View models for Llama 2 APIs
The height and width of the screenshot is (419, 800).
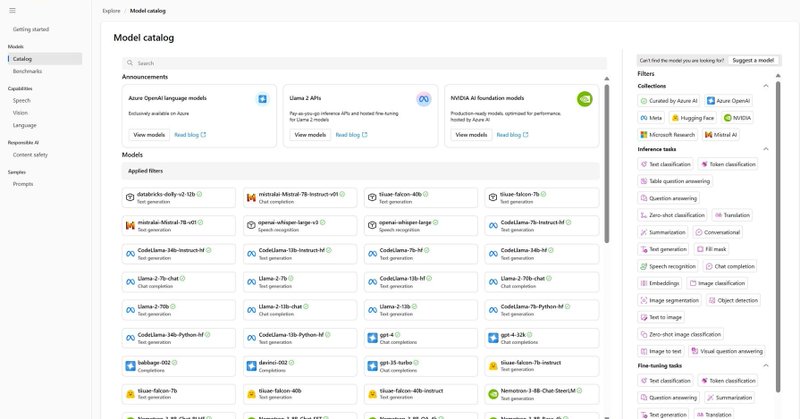click(310, 135)
